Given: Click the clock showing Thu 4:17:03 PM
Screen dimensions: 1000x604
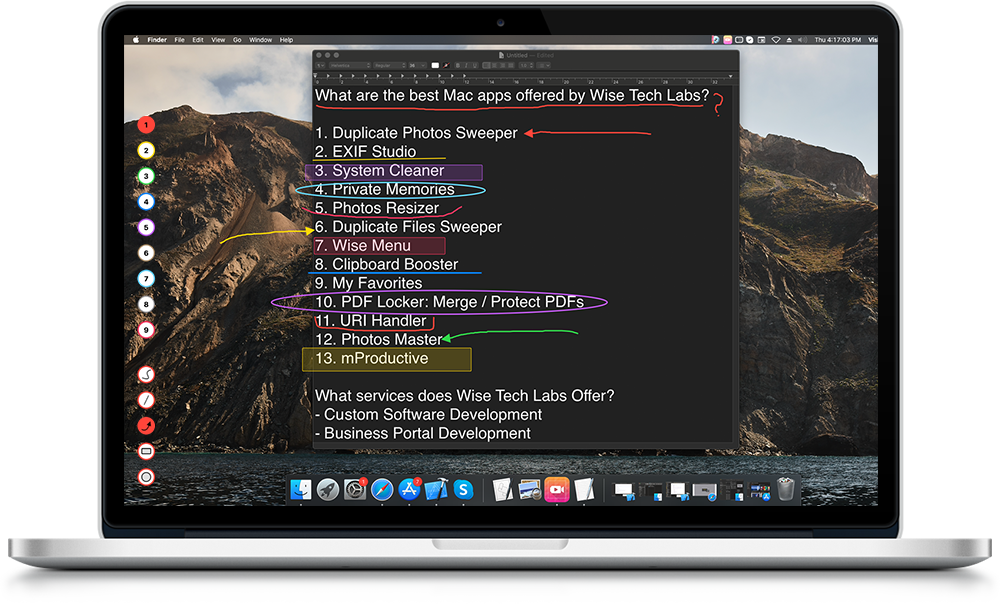Looking at the screenshot, I should click(837, 40).
